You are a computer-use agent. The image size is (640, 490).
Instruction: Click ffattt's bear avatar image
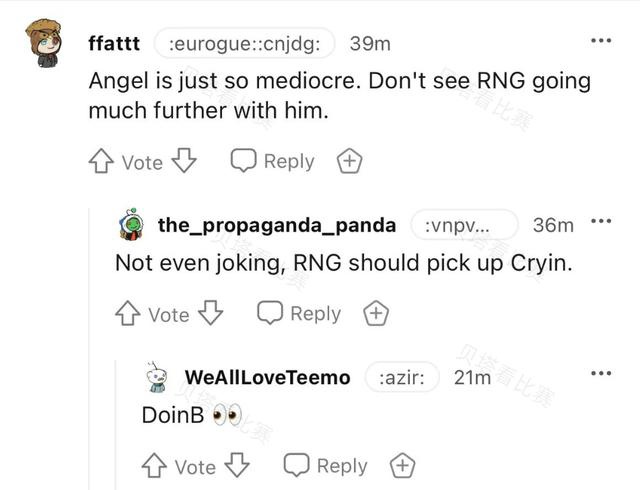tap(44, 43)
